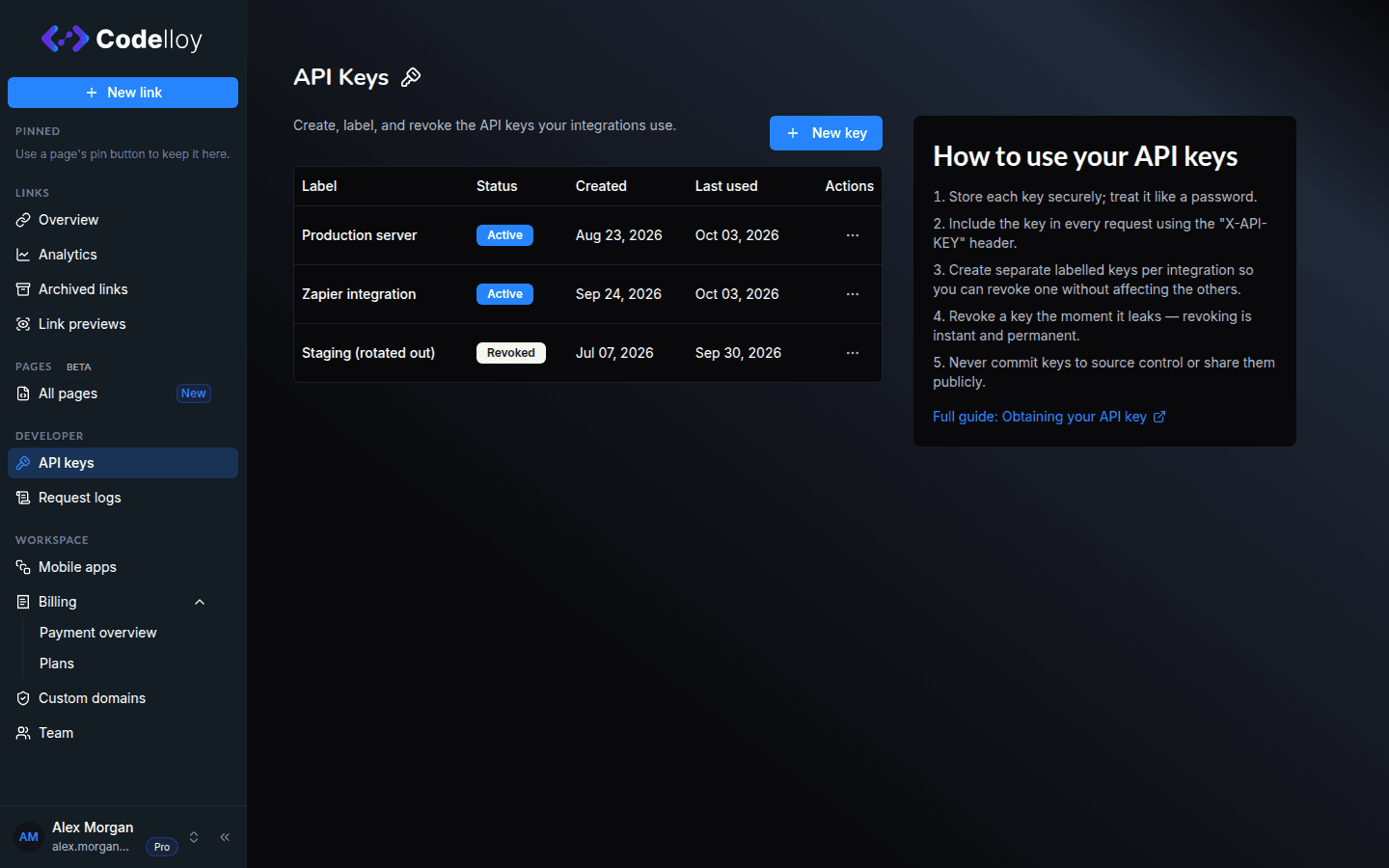Click the Codelloy logo icon

tap(65, 39)
